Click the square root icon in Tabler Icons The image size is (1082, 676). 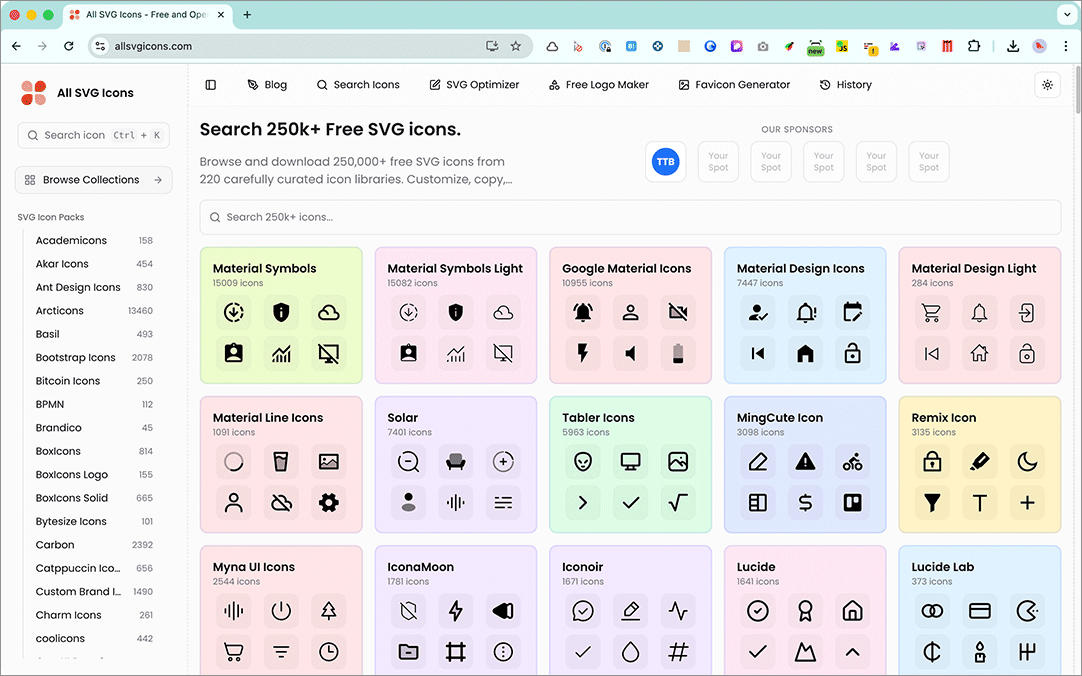click(678, 503)
